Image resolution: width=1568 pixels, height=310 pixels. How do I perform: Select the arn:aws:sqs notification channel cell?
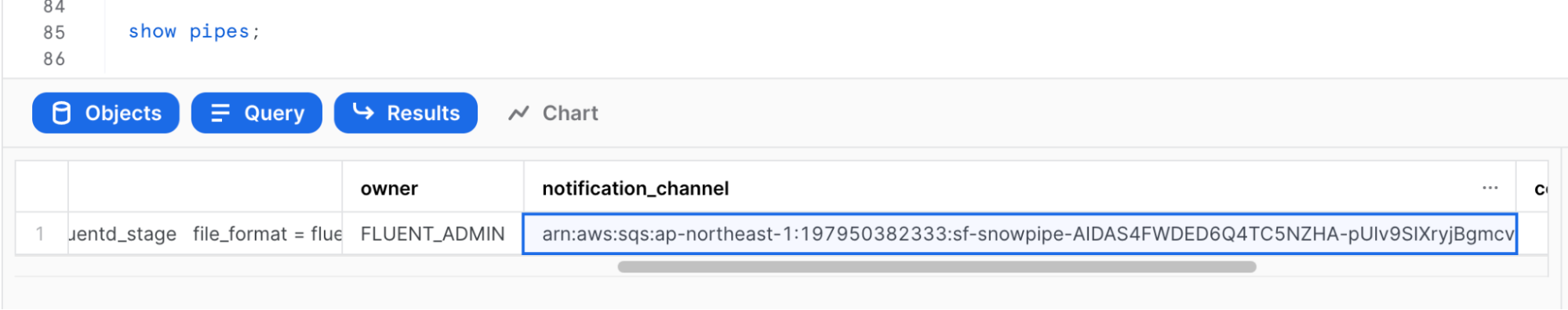[1020, 234]
